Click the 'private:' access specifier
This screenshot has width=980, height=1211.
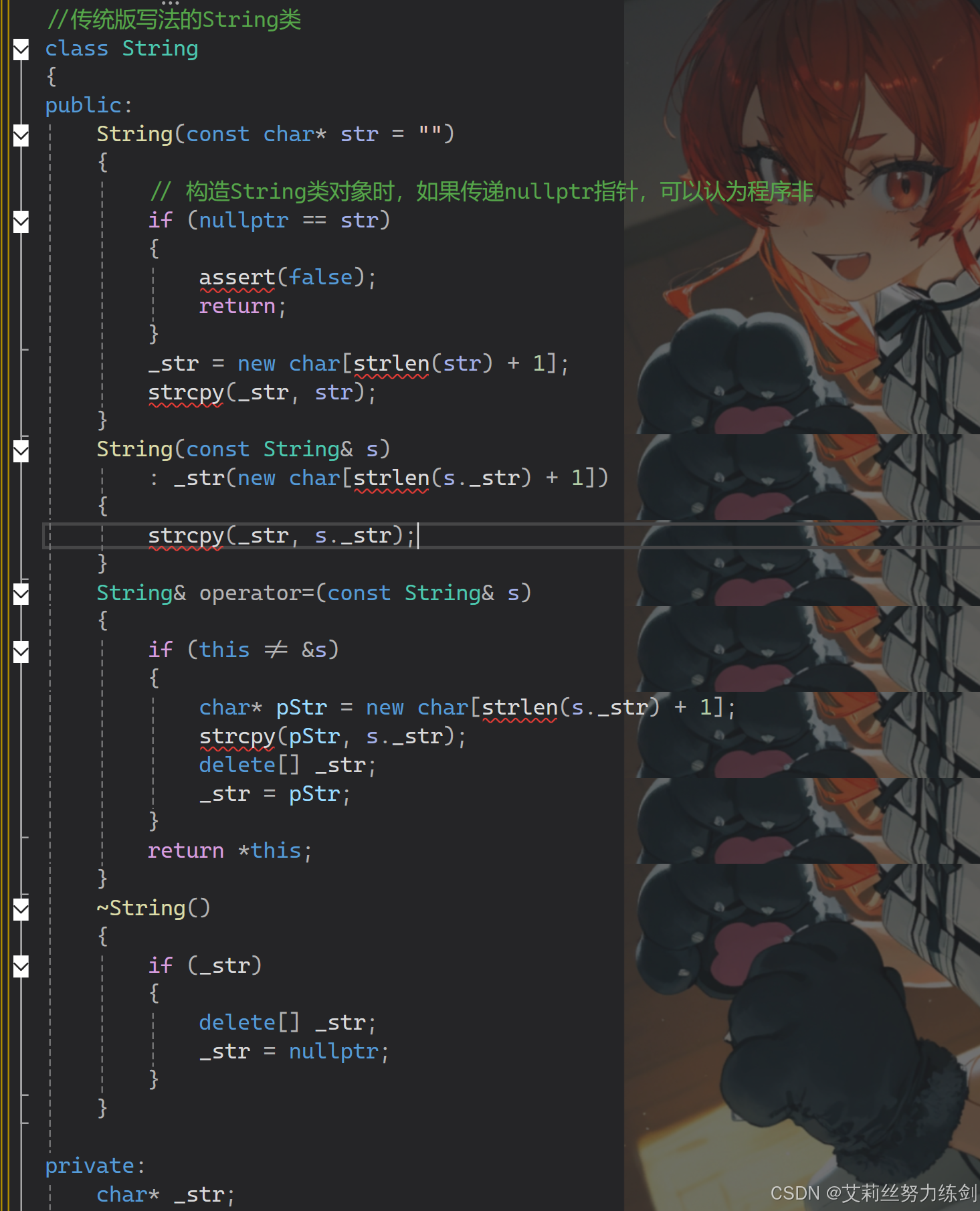click(95, 1166)
